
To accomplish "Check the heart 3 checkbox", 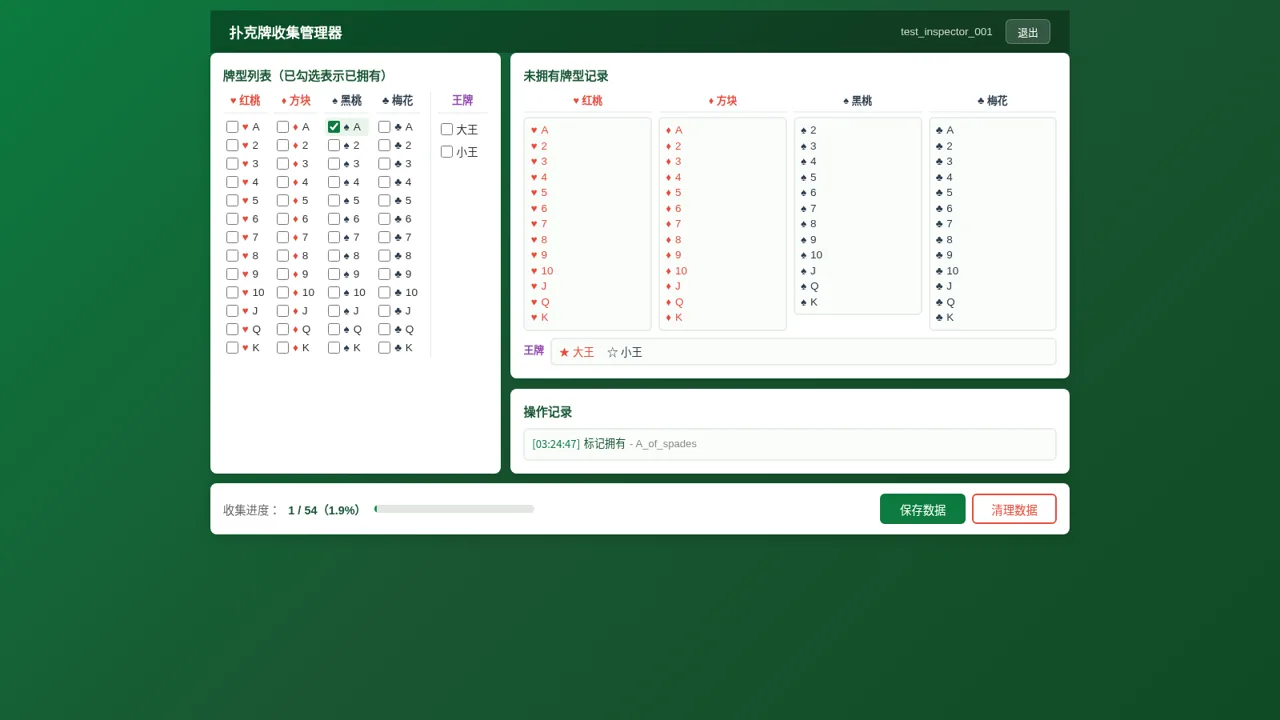I will coord(232,164).
